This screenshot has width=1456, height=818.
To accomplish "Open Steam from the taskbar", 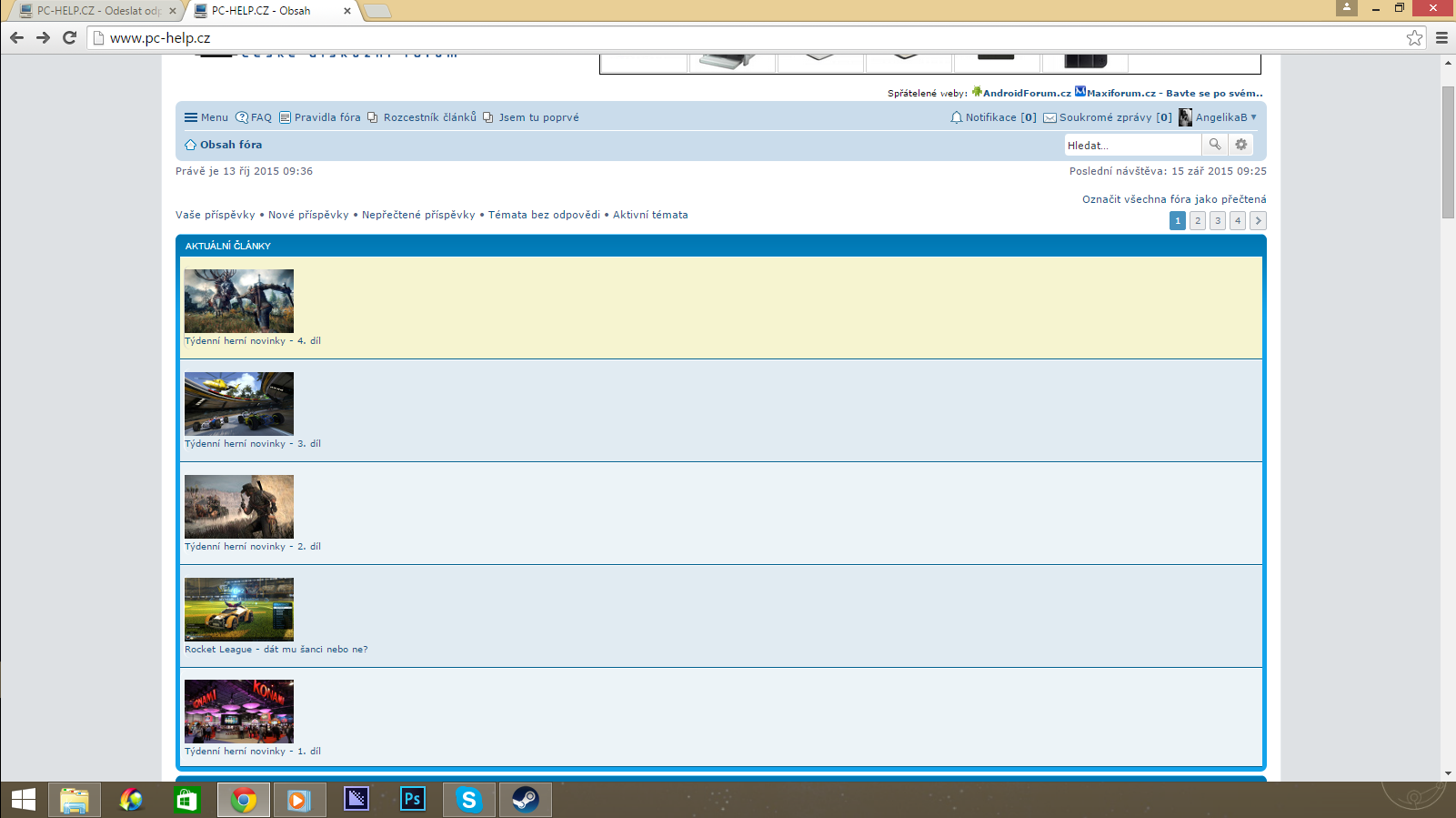I will click(525, 800).
